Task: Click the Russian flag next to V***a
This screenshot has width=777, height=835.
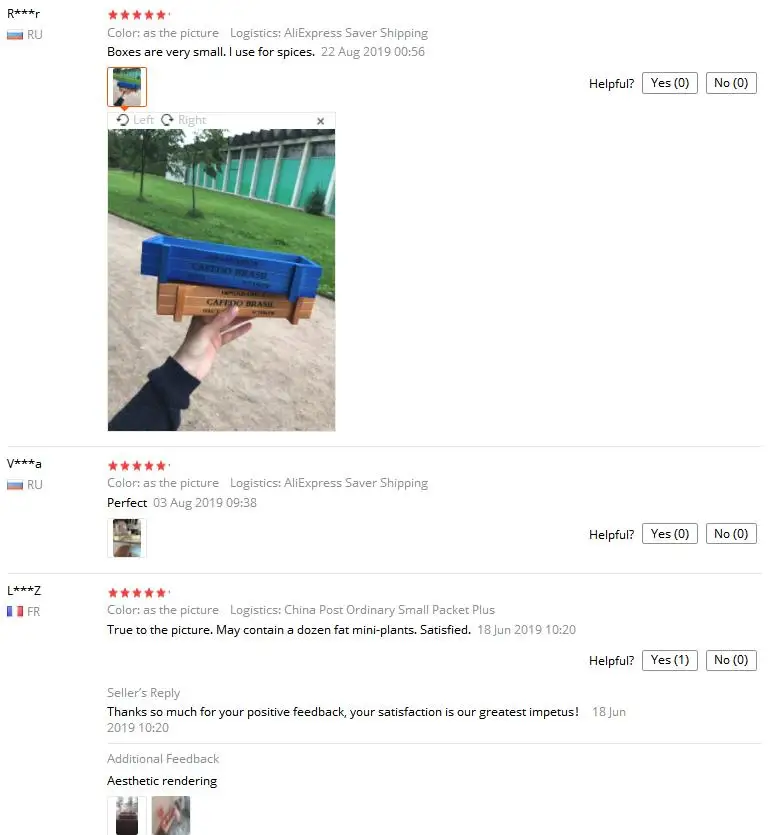Action: [15, 485]
